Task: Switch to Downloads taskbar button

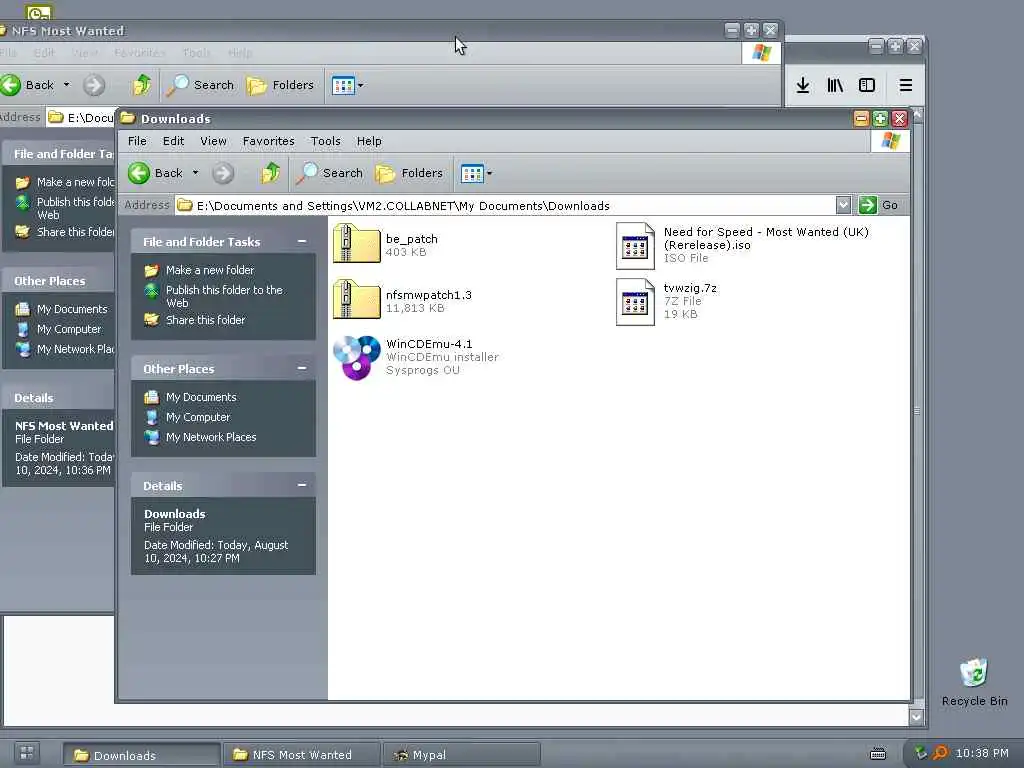Action: coord(141,755)
